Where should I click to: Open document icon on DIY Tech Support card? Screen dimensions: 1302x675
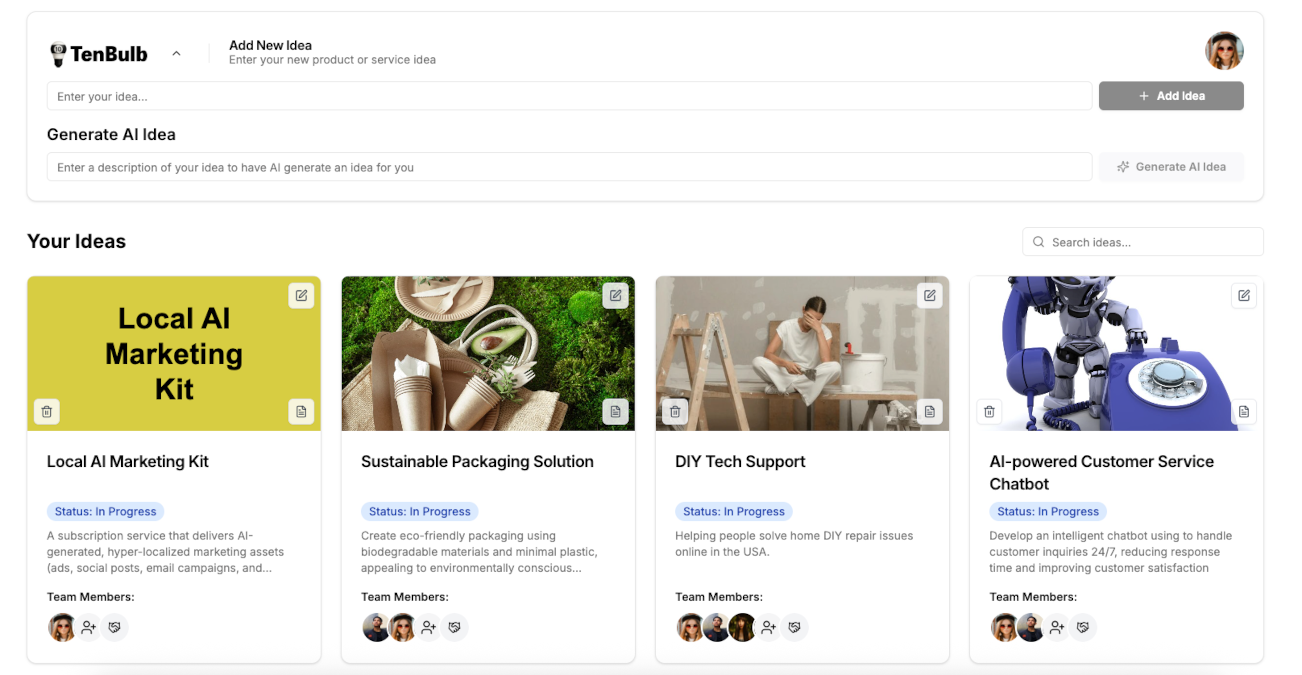(930, 411)
